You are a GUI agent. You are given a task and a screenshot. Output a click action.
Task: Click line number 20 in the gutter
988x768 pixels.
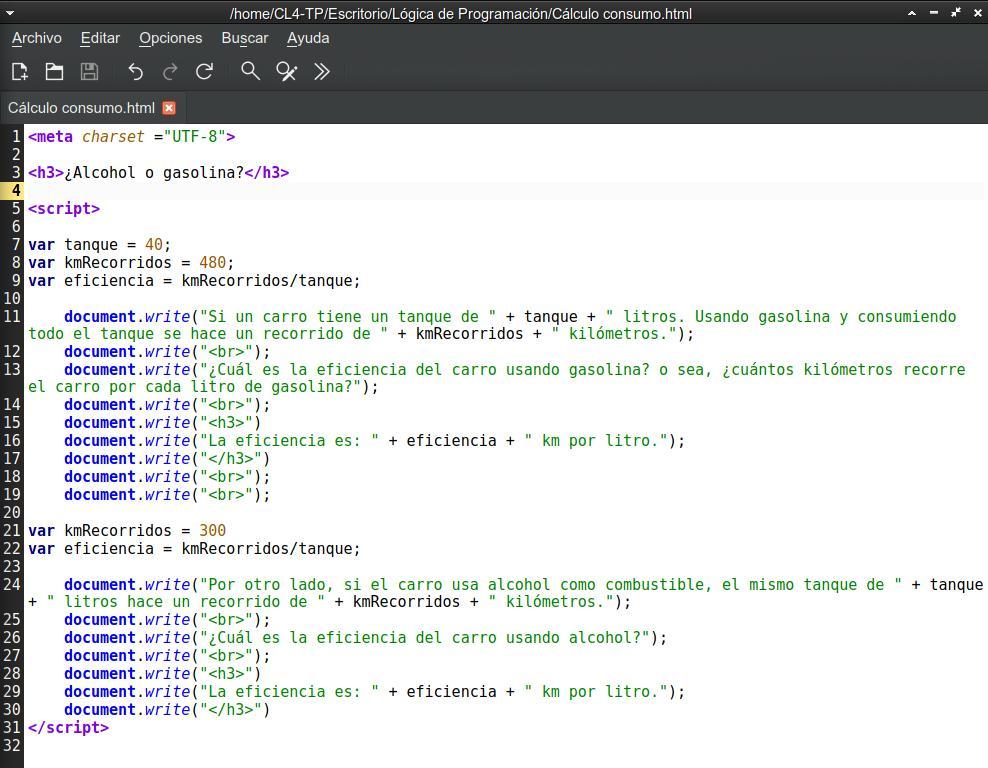[12, 513]
